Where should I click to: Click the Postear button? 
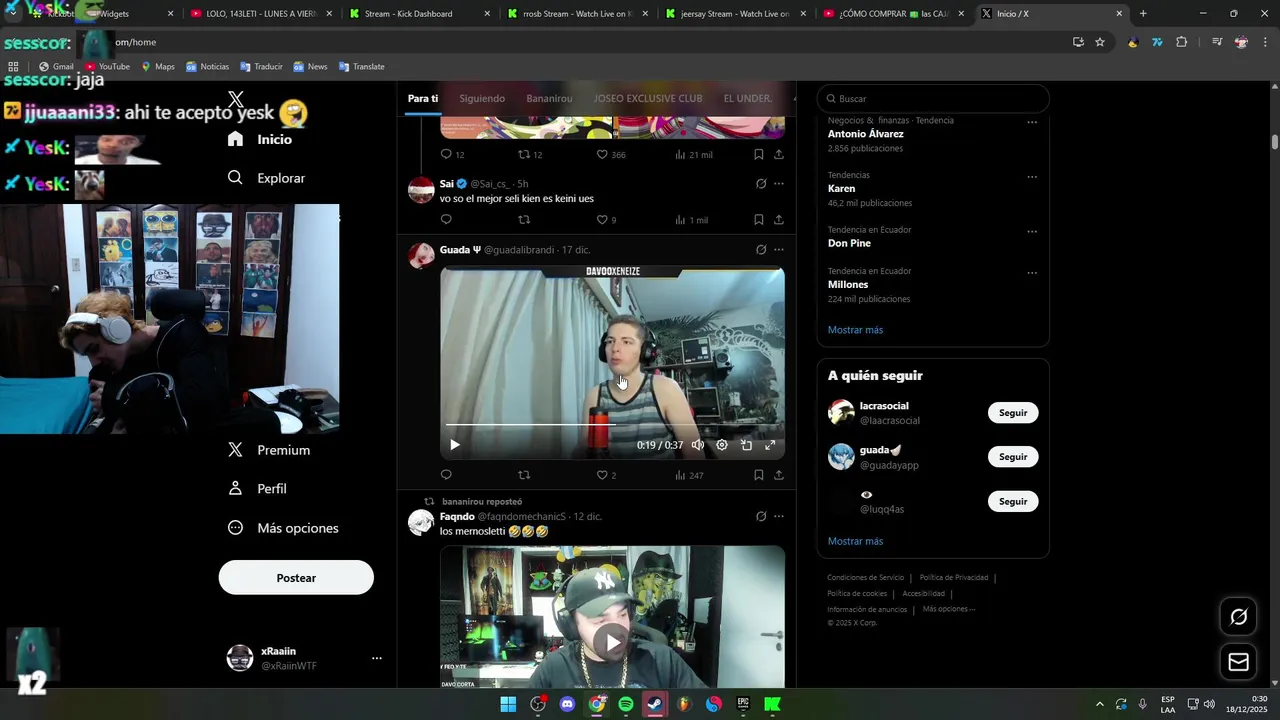coord(296,578)
